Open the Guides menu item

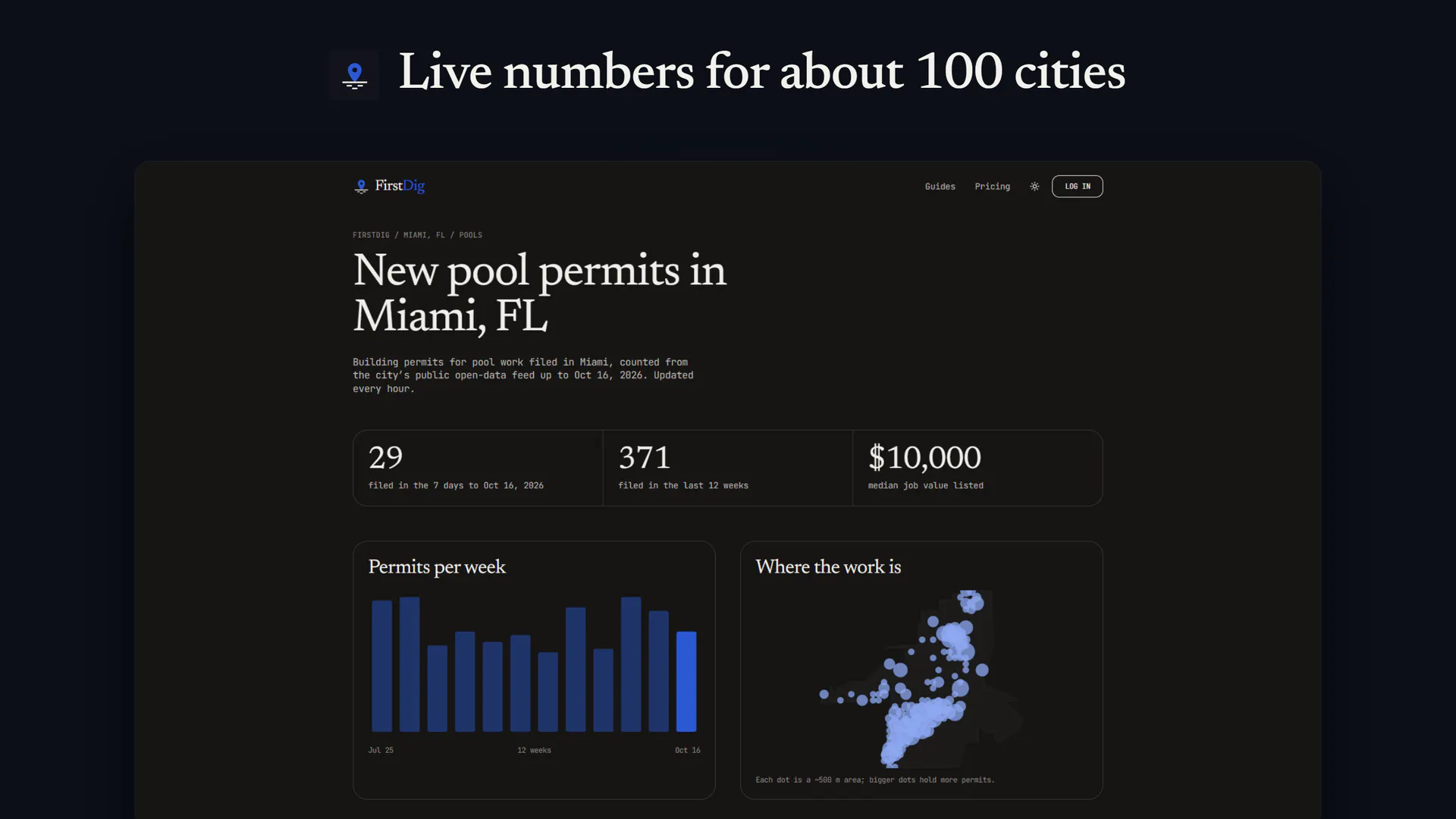pos(940,187)
